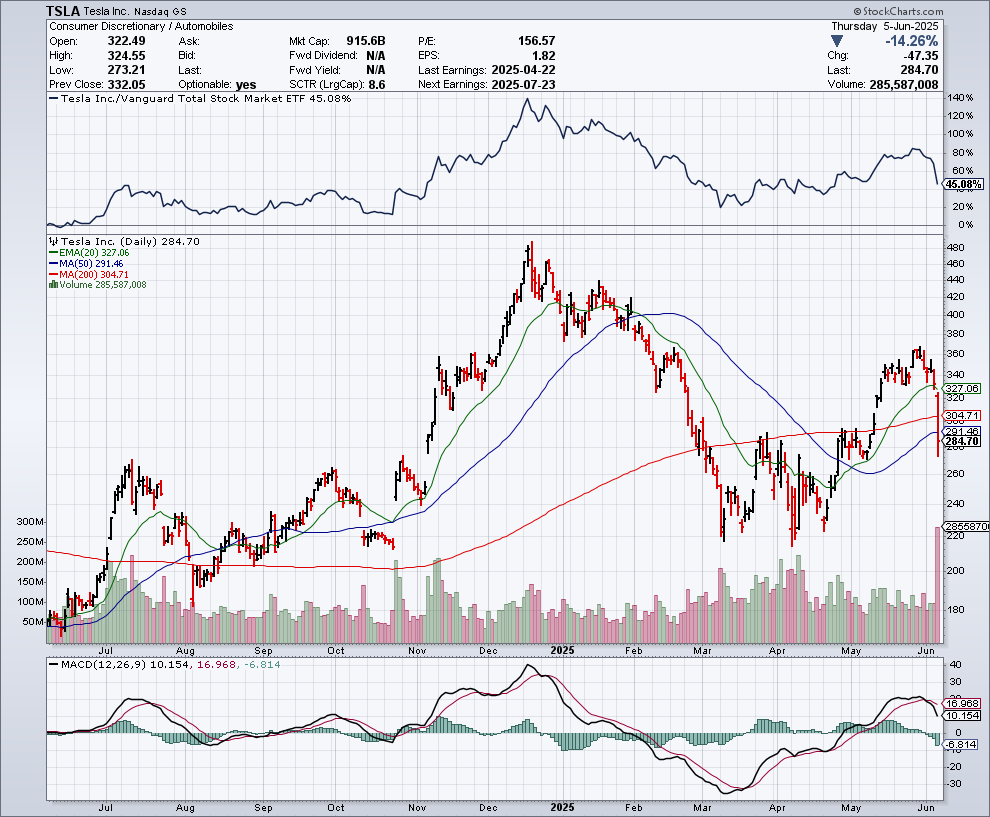Click the 300M volume scale label
The image size is (990, 817).
pos(30,522)
